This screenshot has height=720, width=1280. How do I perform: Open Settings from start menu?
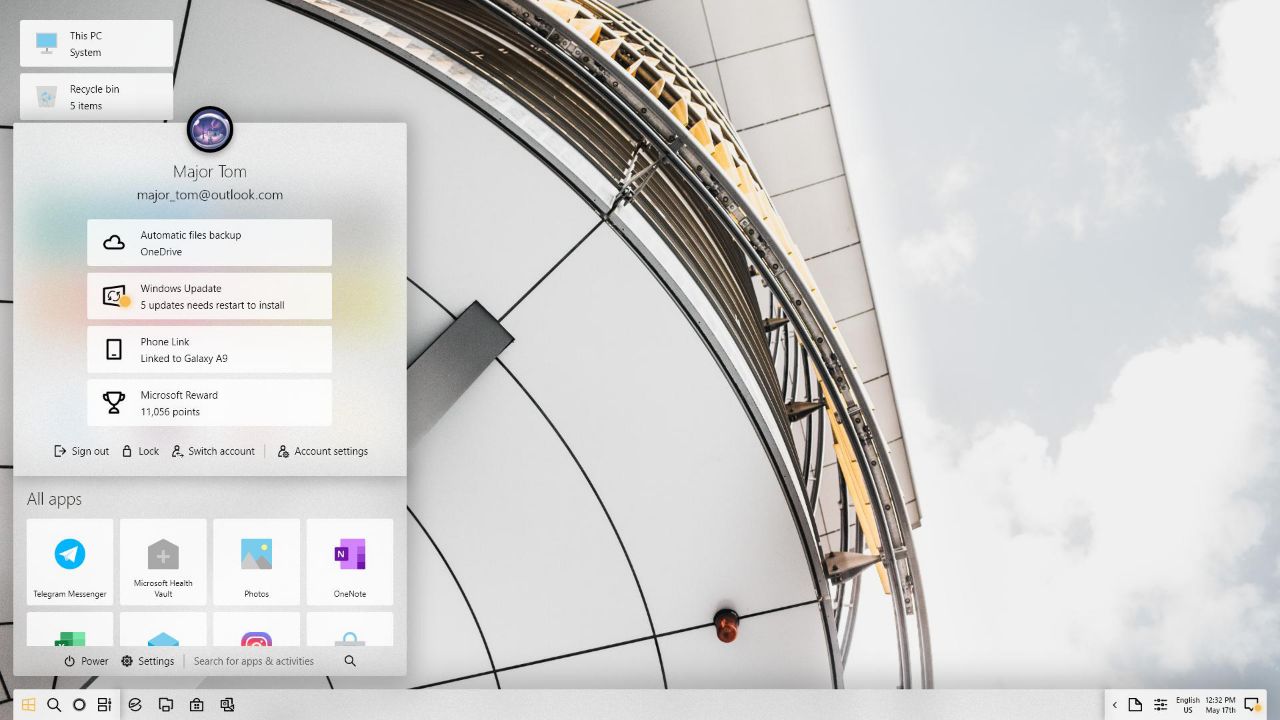148,661
